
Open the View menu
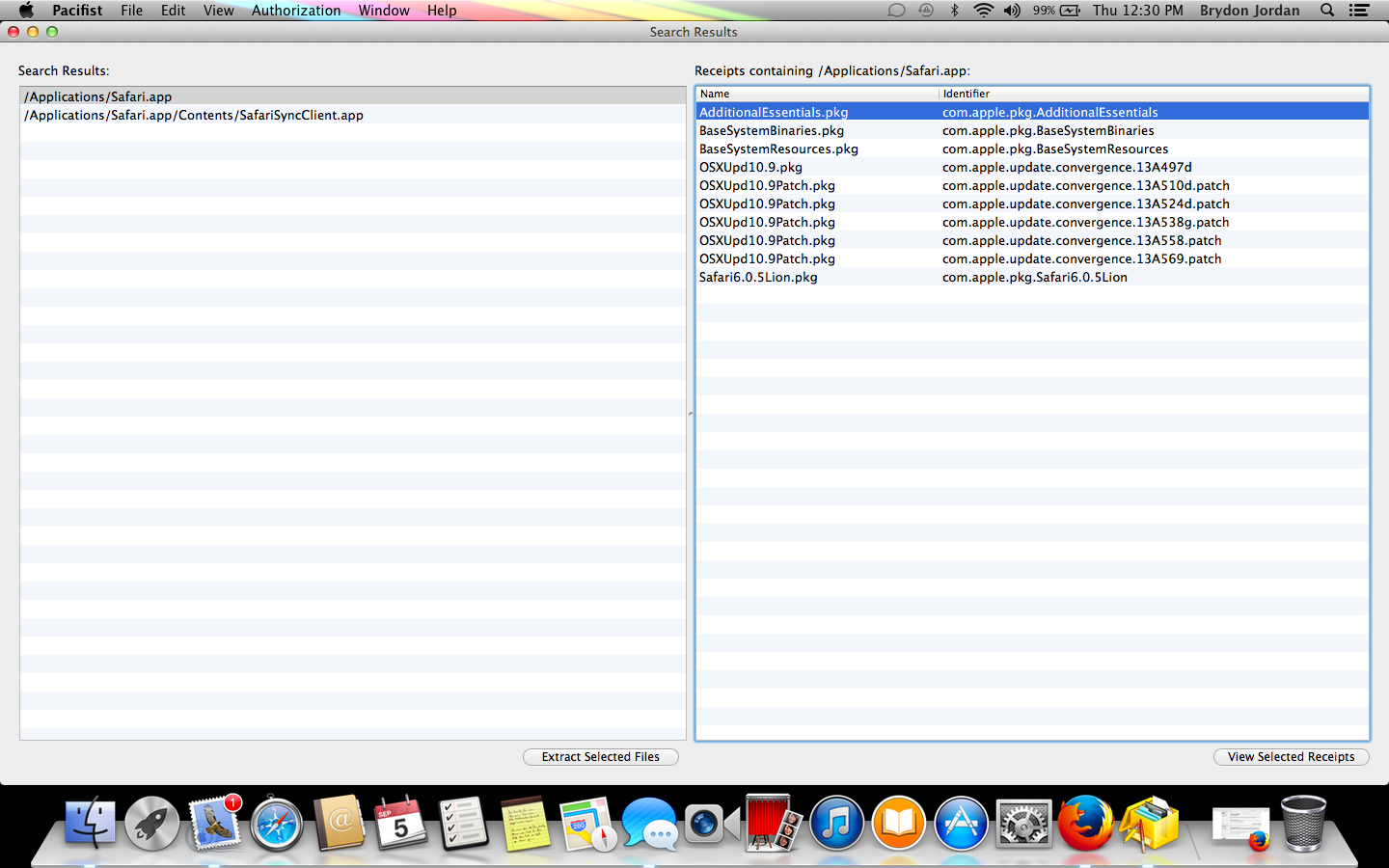point(218,11)
